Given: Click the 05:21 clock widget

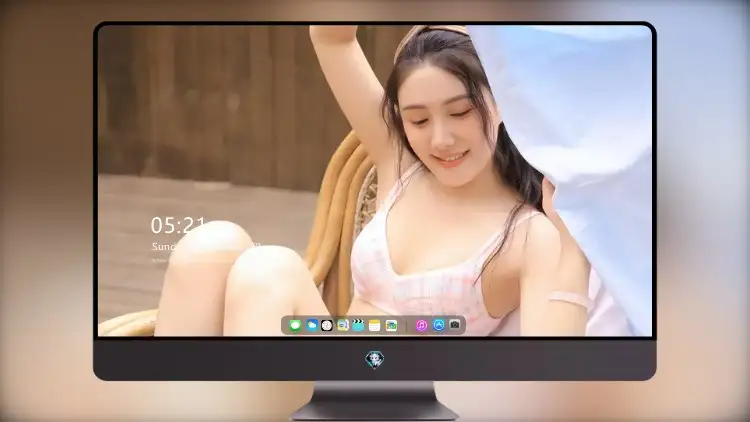Looking at the screenshot, I should tap(178, 225).
